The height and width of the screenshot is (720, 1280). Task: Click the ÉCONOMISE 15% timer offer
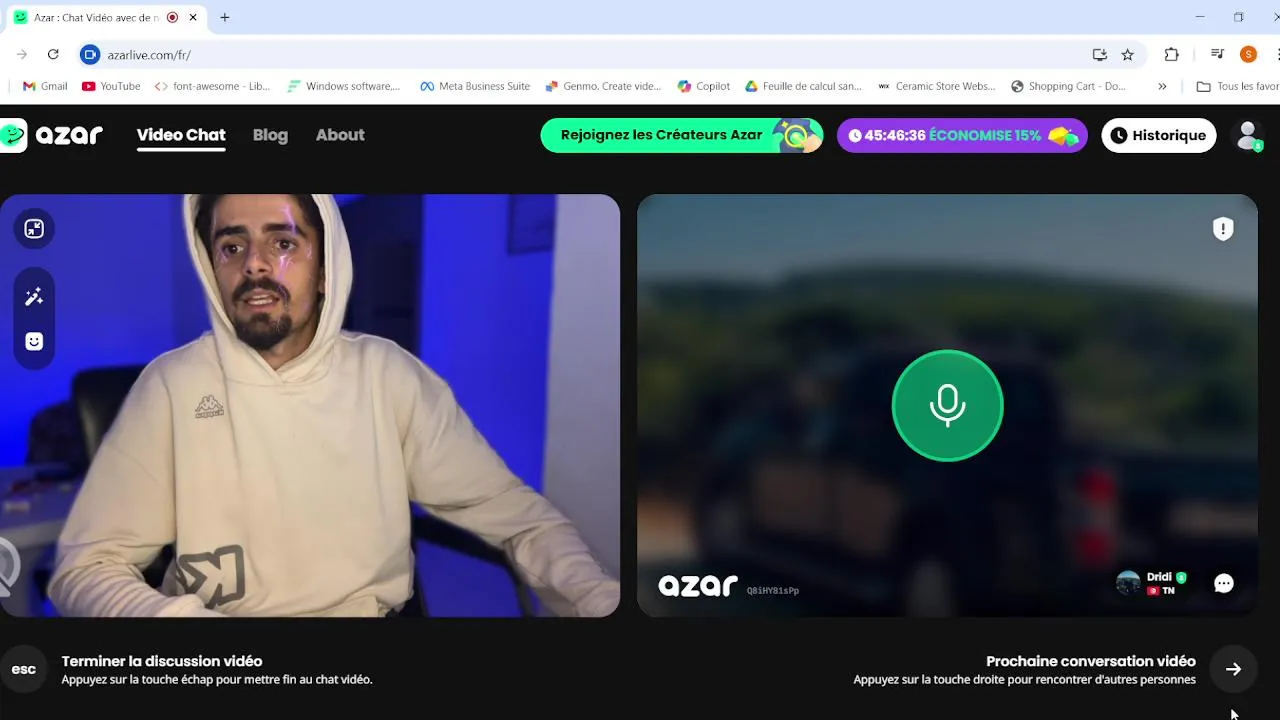(962, 135)
